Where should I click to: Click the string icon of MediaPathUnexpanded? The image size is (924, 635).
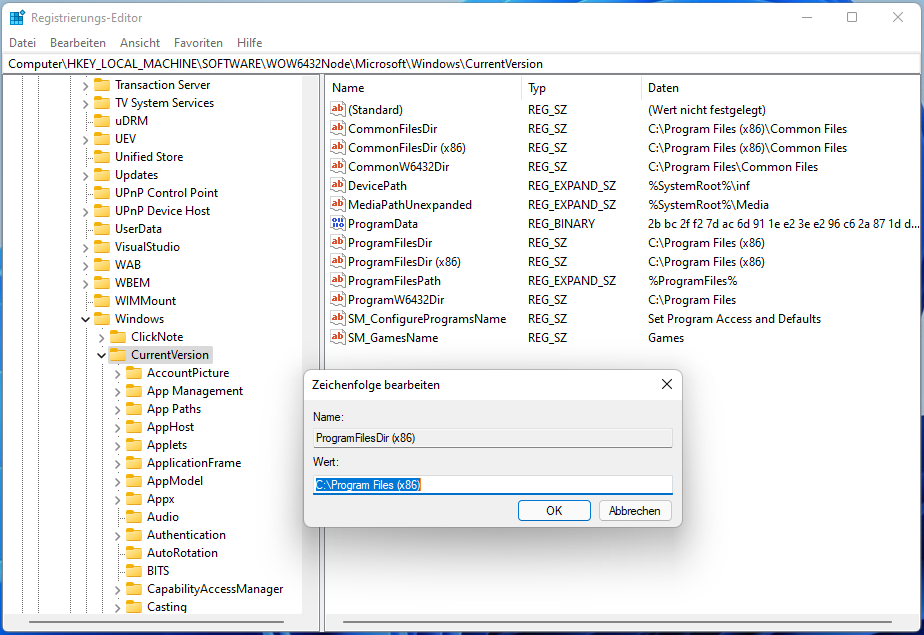pos(338,204)
